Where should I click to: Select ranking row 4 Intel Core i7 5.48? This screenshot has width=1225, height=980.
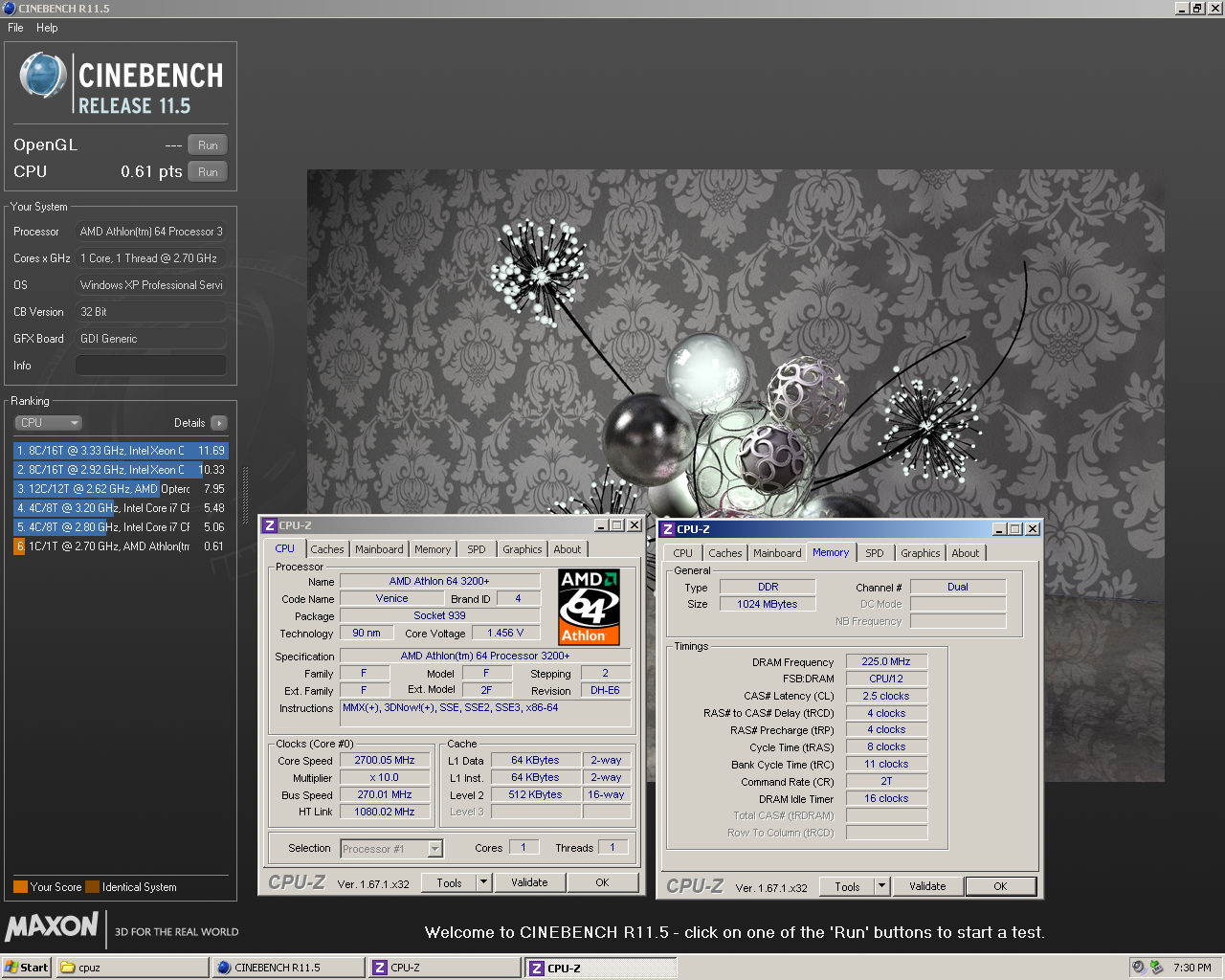click(121, 508)
